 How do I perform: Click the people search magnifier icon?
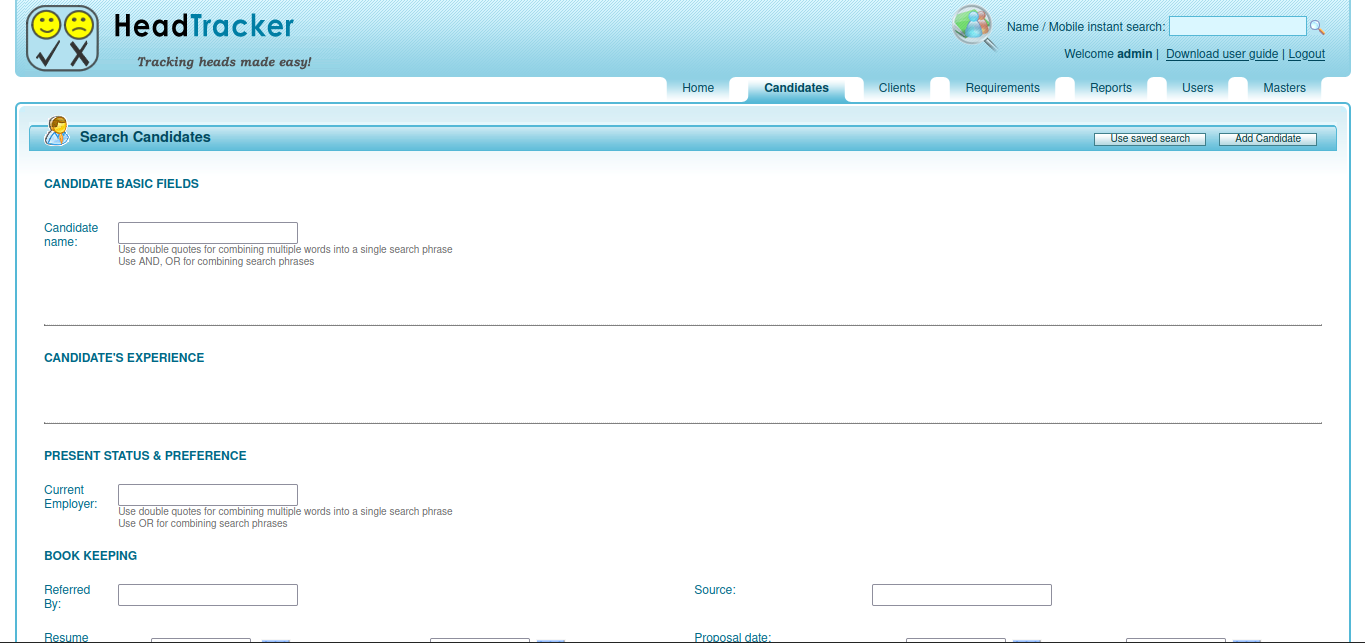coord(975,27)
